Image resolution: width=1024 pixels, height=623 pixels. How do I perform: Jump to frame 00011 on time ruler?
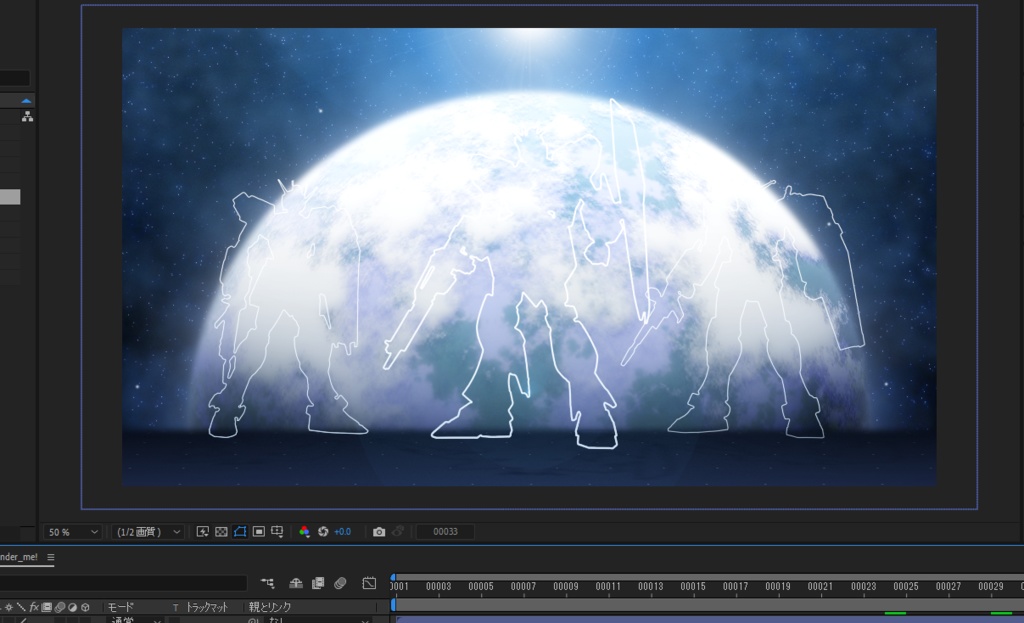point(608,586)
